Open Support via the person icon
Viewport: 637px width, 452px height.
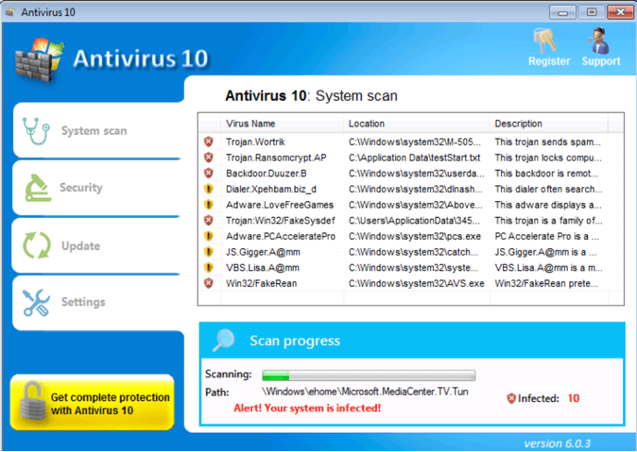(600, 40)
